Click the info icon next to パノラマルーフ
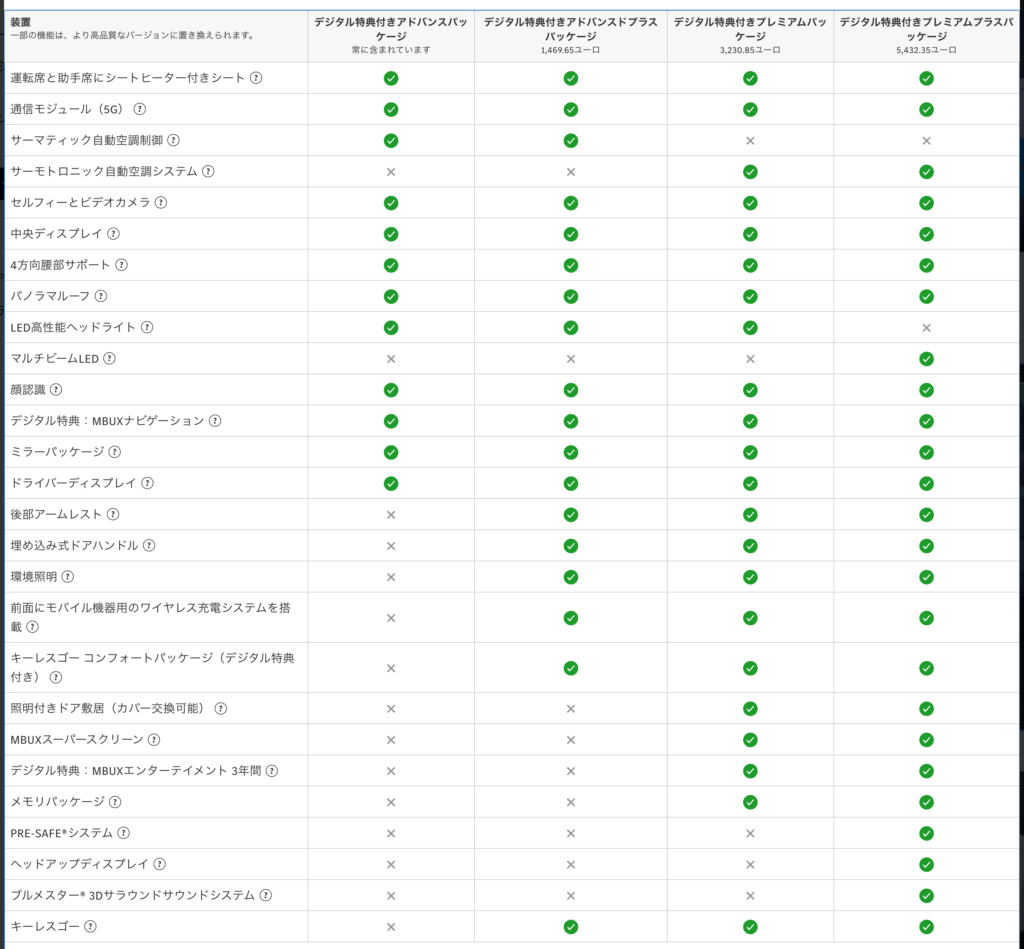 101,296
